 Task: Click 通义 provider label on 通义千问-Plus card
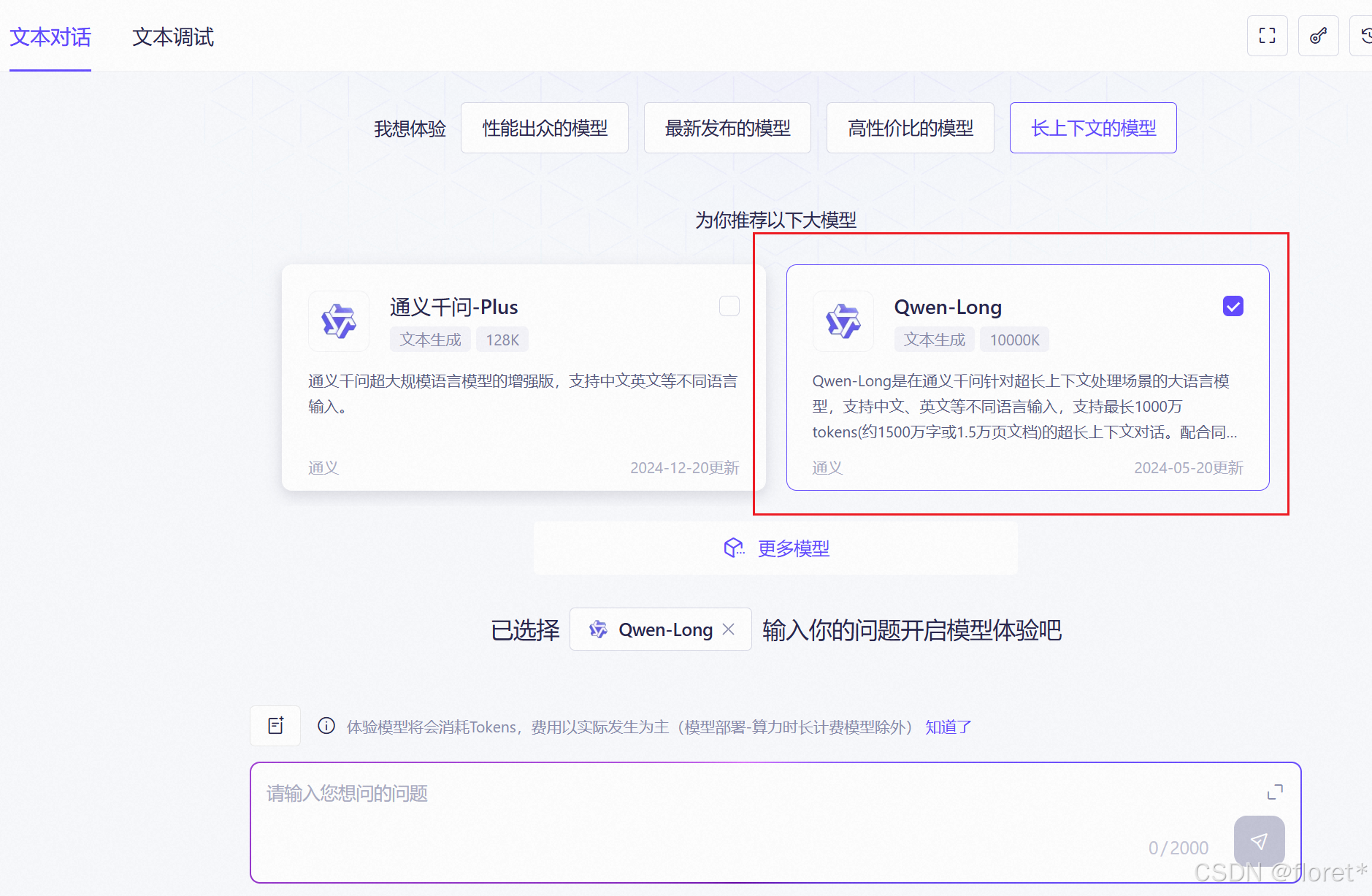[323, 467]
